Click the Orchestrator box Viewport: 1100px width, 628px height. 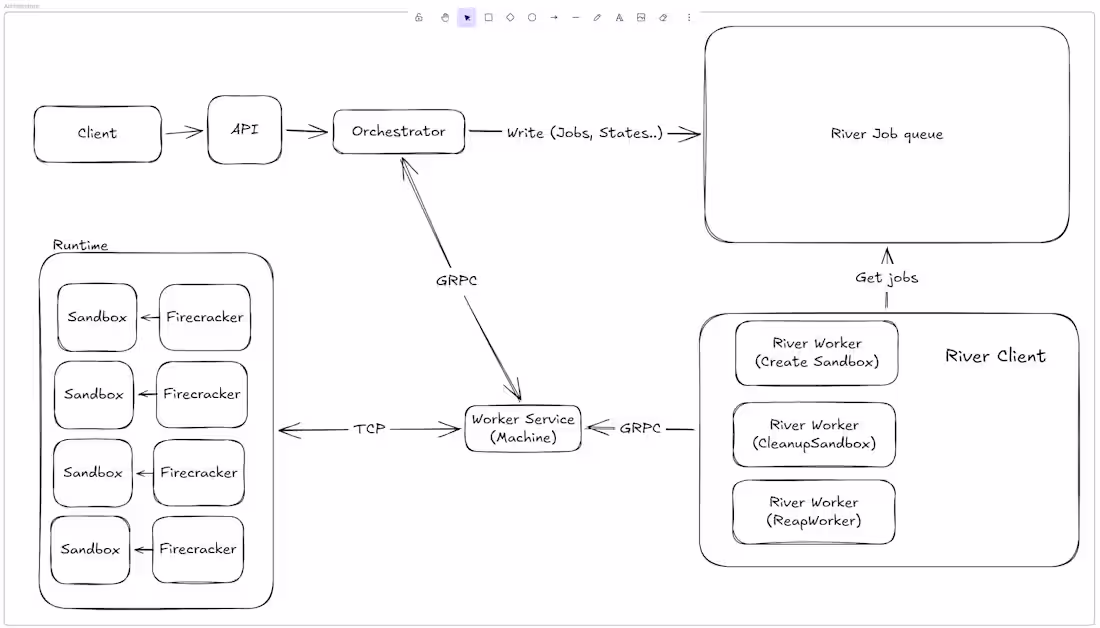pyautogui.click(x=398, y=131)
